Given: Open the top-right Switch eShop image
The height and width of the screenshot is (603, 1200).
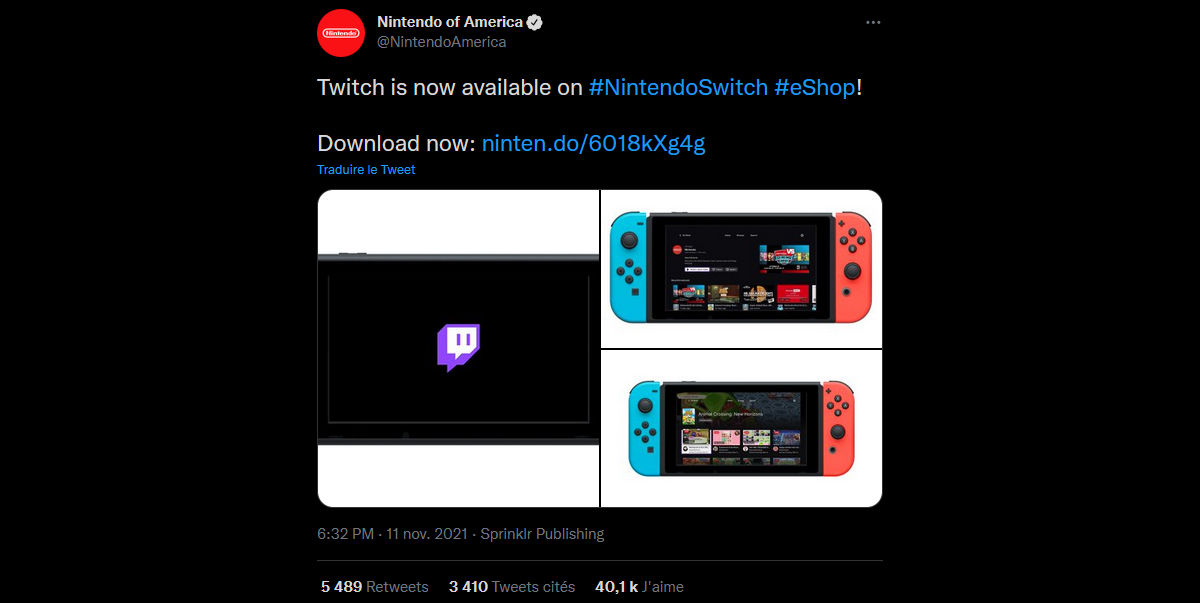Looking at the screenshot, I should click(740, 267).
